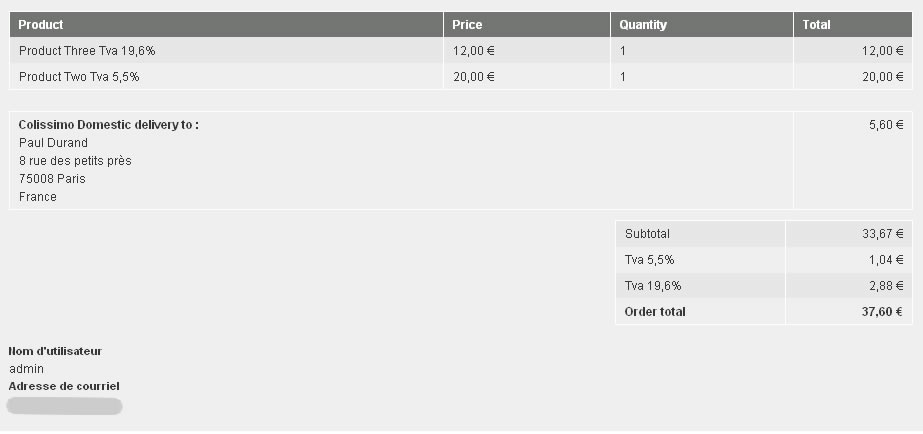Click the Product column header

tap(41, 25)
